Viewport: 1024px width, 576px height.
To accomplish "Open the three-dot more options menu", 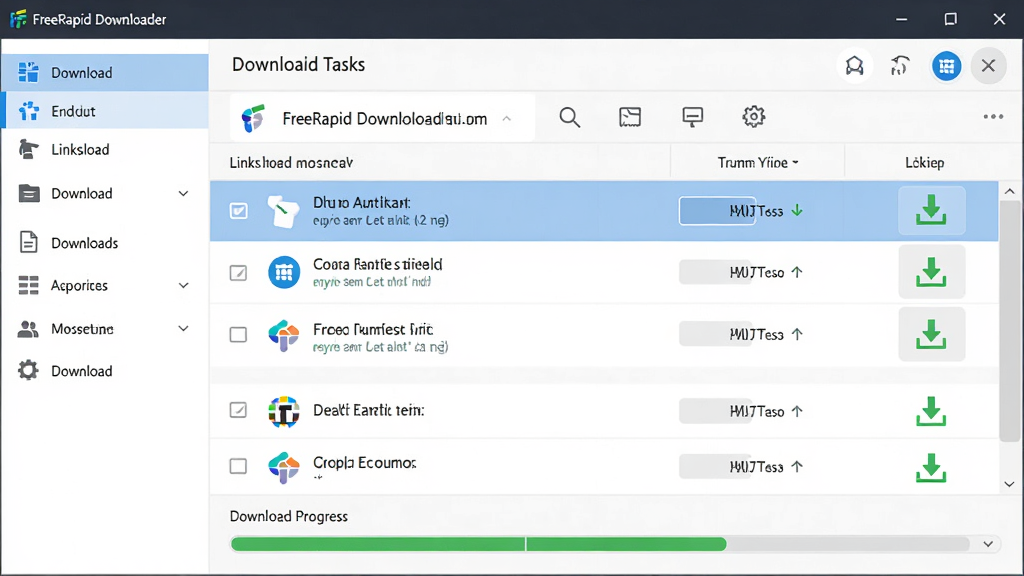I will pos(993,117).
